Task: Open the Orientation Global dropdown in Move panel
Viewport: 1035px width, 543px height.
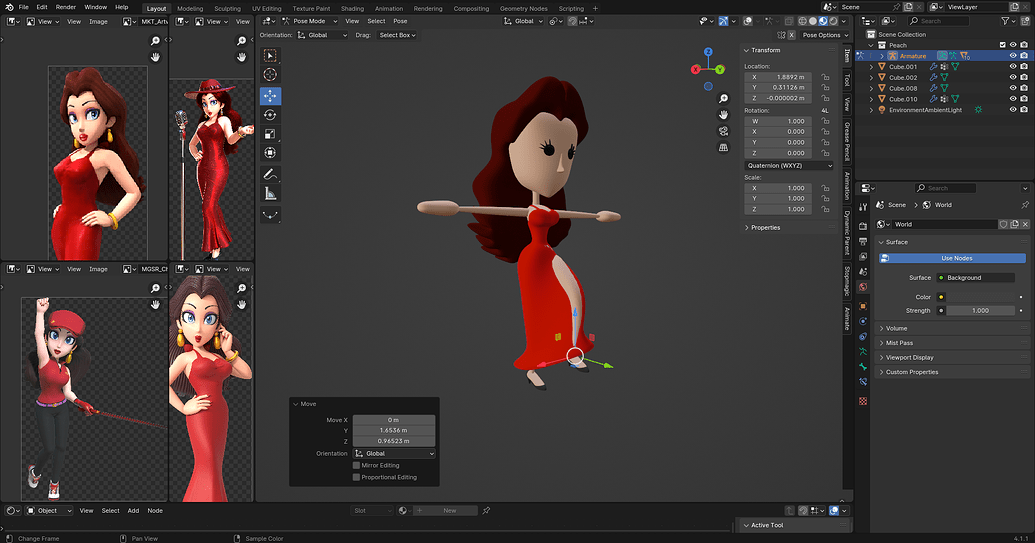Action: tap(394, 454)
